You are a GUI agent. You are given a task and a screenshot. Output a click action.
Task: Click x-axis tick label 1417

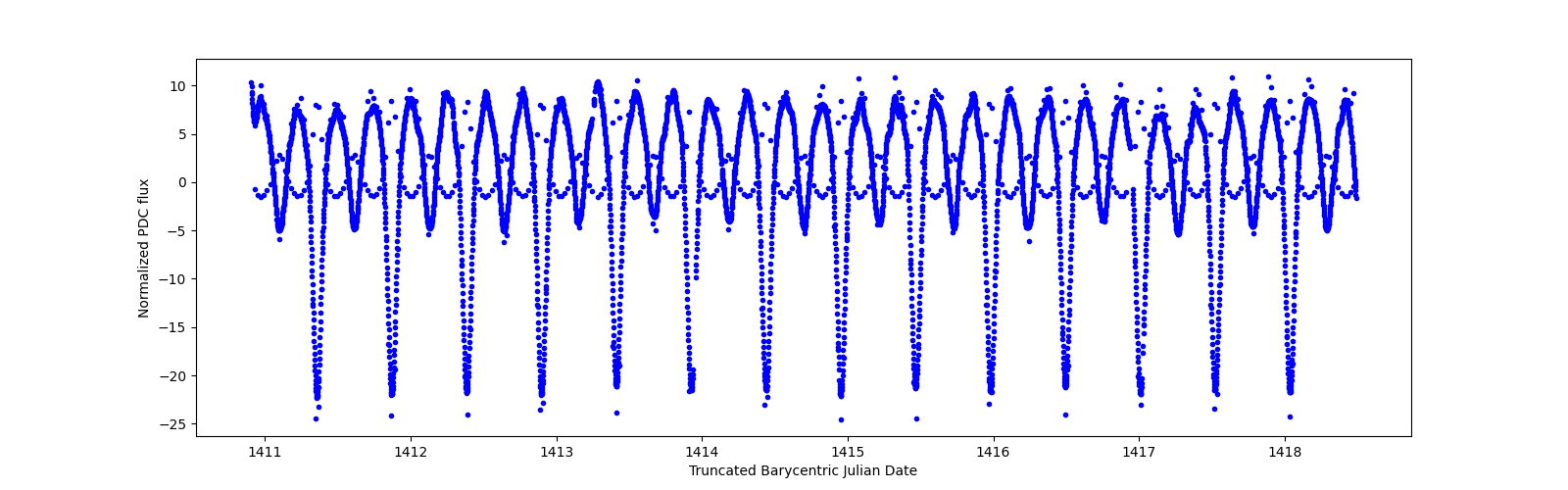pyautogui.click(x=1139, y=452)
